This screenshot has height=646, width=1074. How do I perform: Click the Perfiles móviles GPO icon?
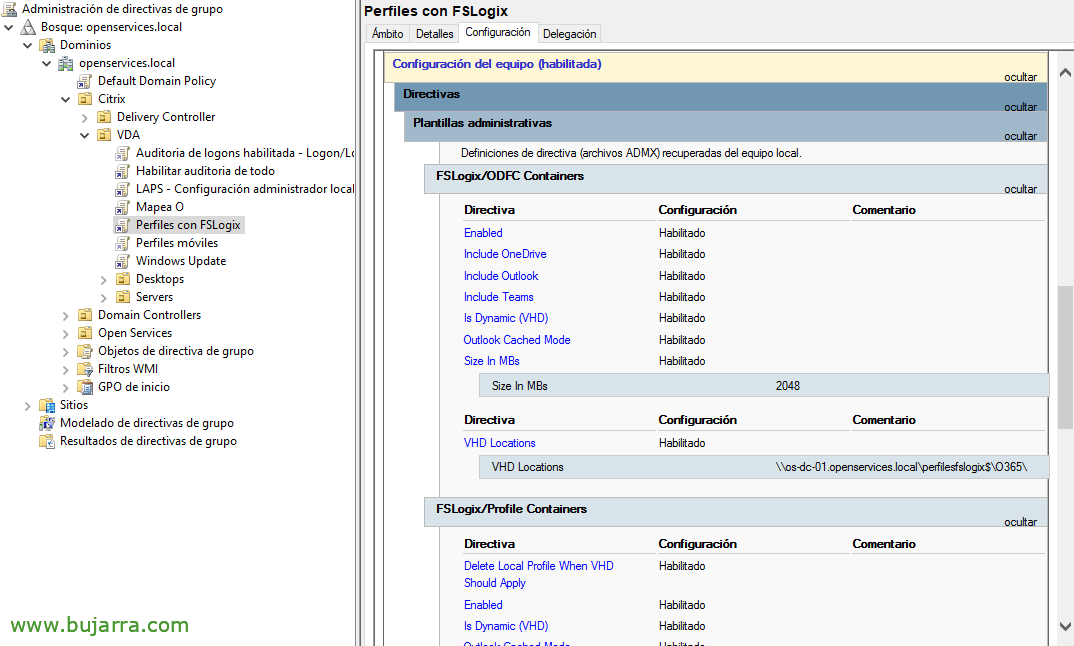tap(123, 243)
